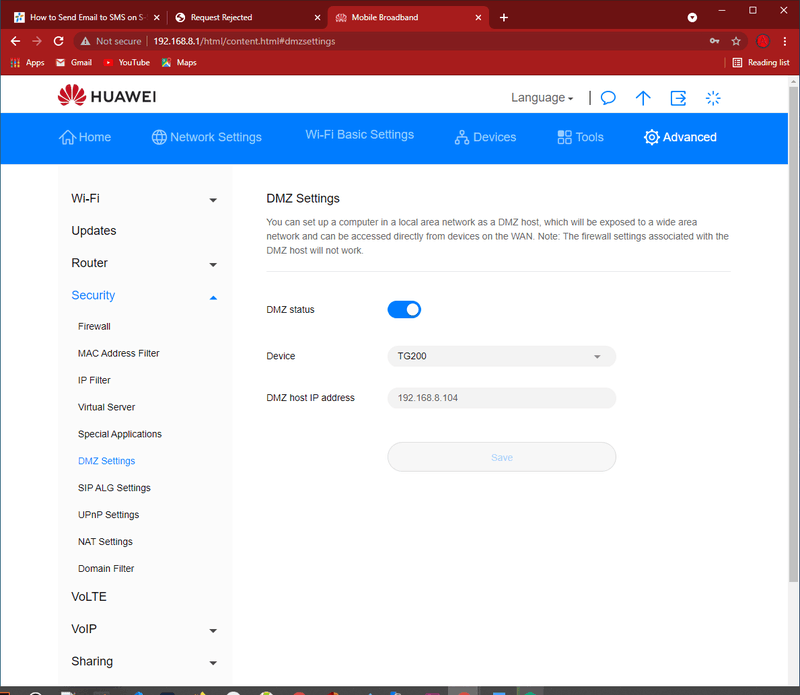Screen dimensions: 800x695
Task: Open the VoLTE sidebar item
Action: (89, 597)
